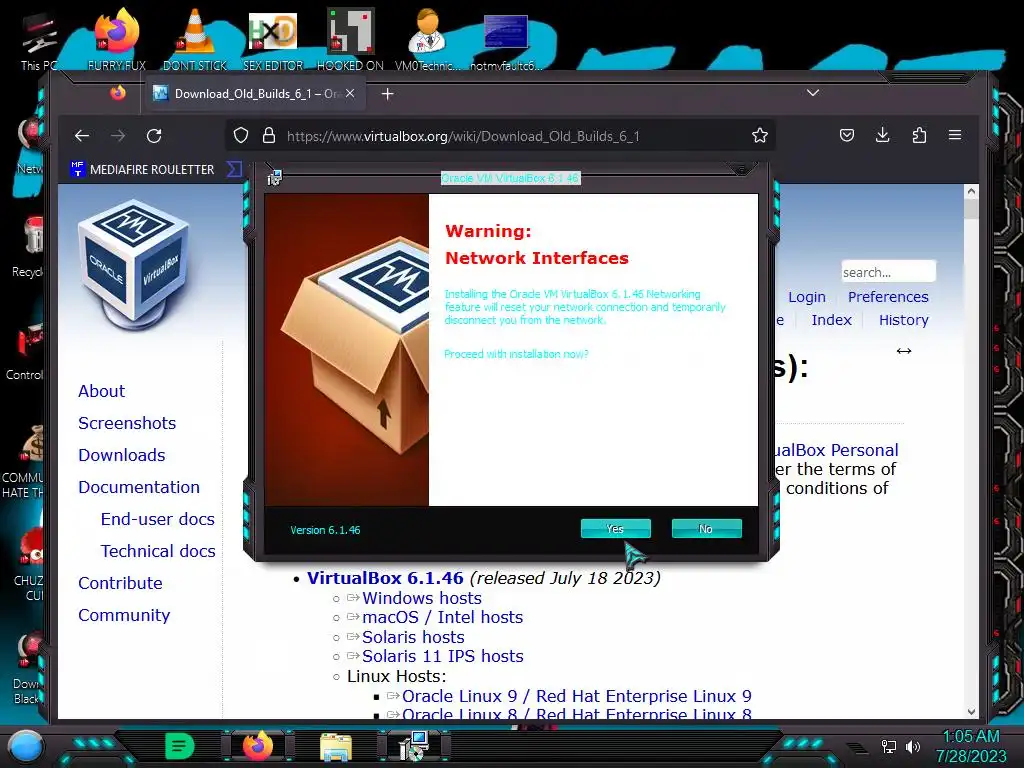Open the End-user docs link
Viewport: 1024px width, 768px height.
tap(157, 519)
